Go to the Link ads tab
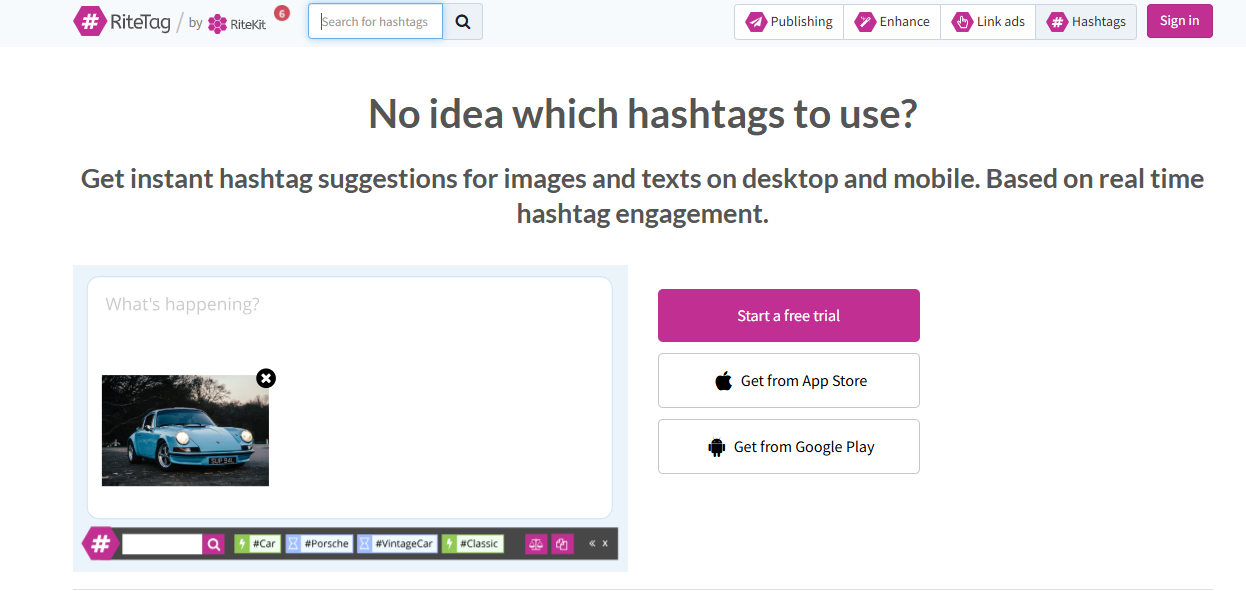Viewport: 1246px width, 591px height. [x=988, y=22]
